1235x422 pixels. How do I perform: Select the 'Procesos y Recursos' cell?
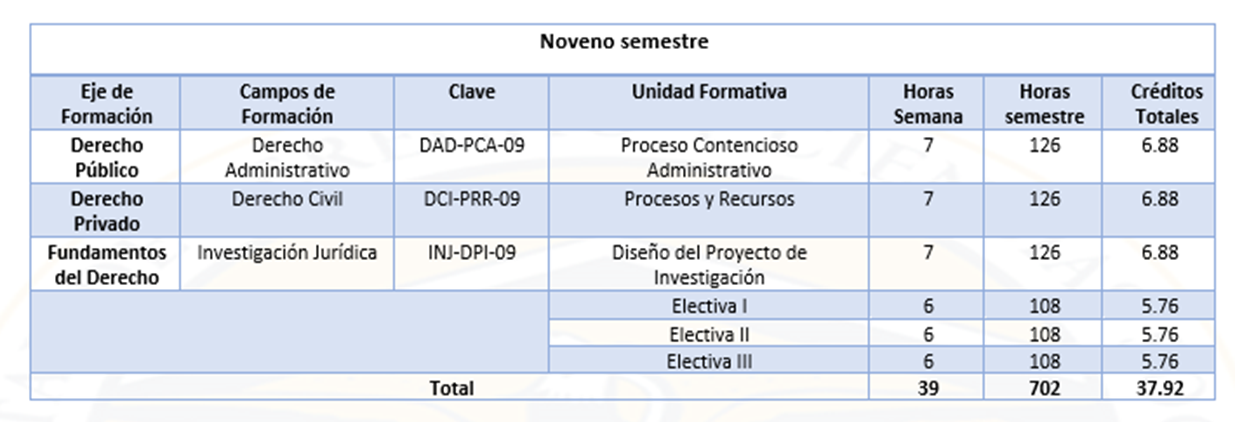tap(709, 199)
